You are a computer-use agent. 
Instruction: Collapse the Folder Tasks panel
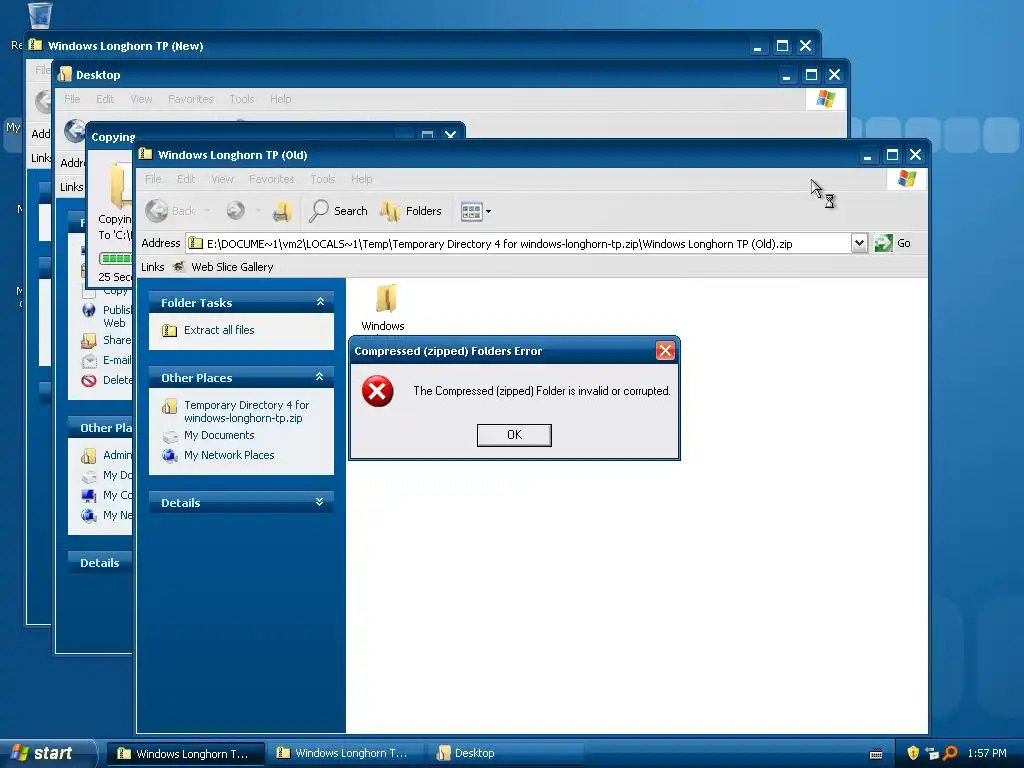click(x=320, y=302)
